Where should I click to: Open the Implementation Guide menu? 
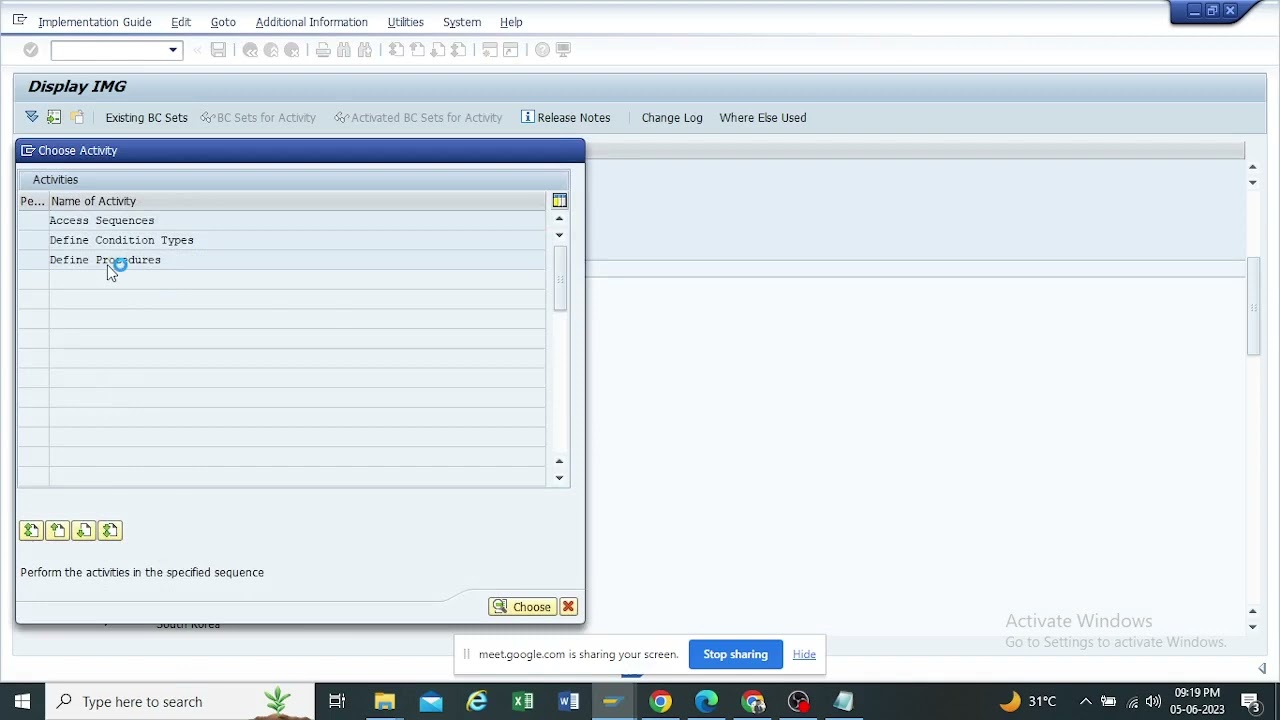pos(95,22)
